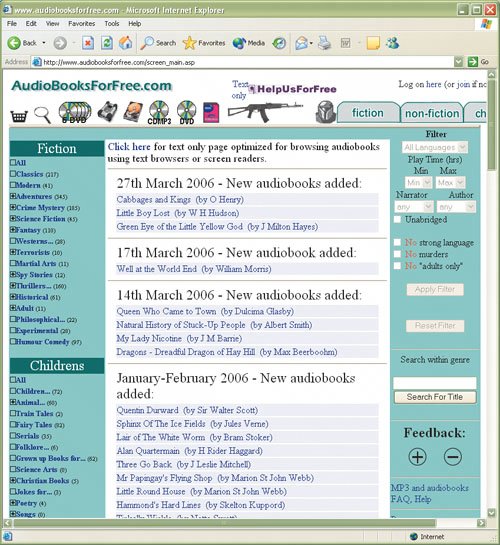
Task: Tick the No strong language checkbox
Action: [x=397, y=242]
